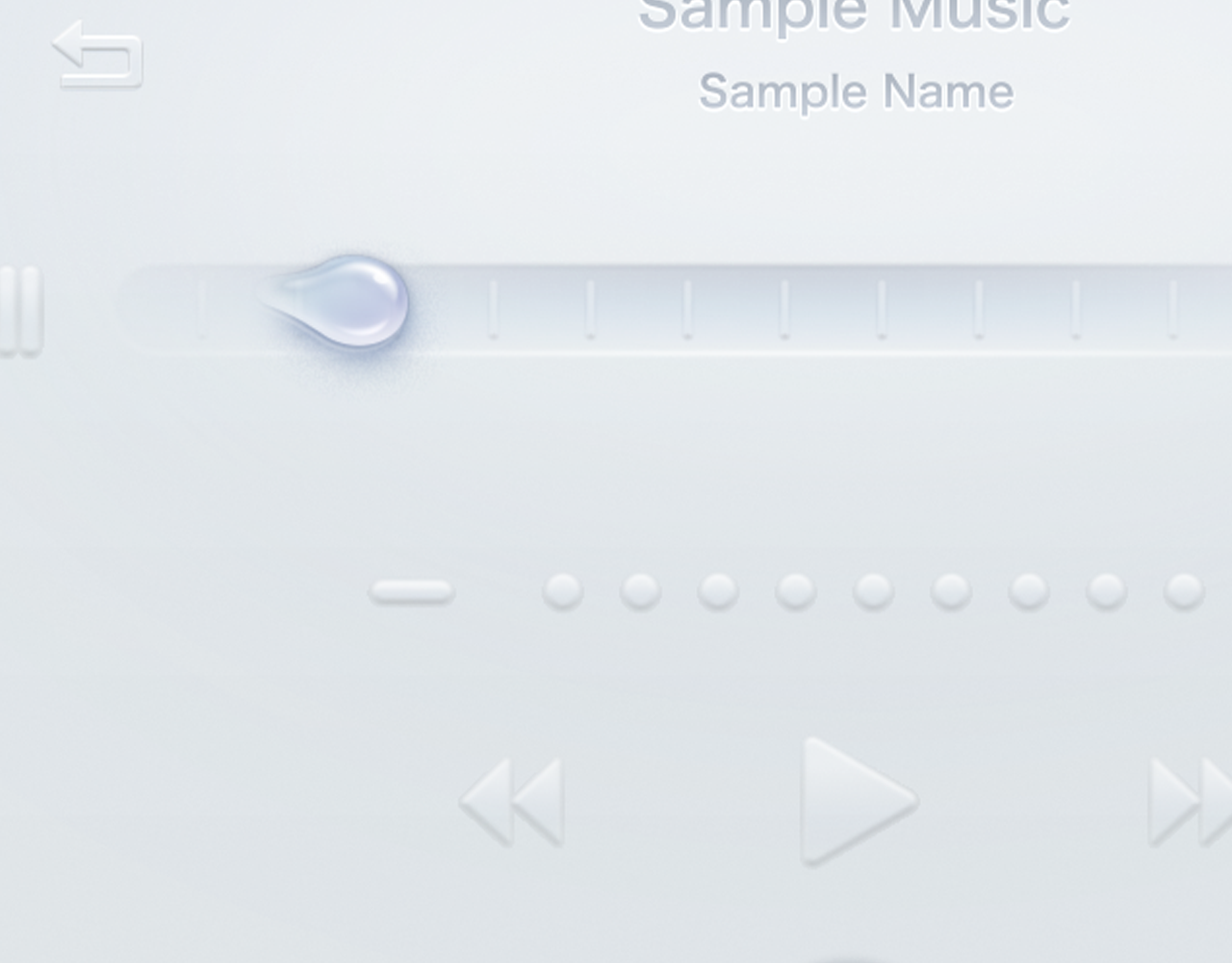Select the third dot in the dot row
Image resolution: width=1232 pixels, height=963 pixels.
tap(718, 592)
